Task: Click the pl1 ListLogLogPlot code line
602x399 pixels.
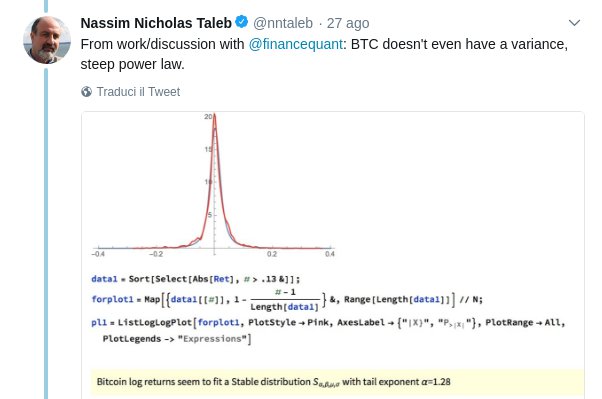Action: coord(328,323)
